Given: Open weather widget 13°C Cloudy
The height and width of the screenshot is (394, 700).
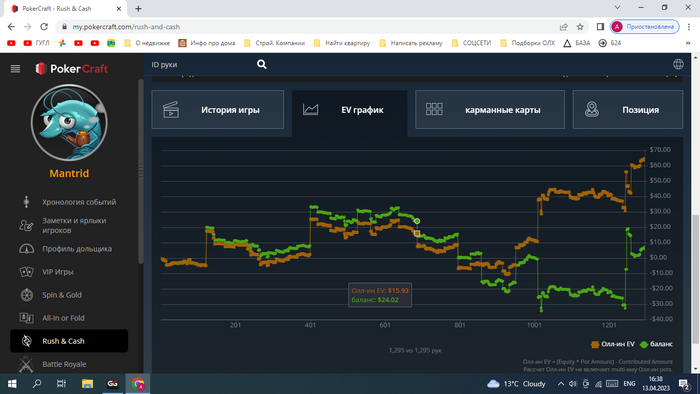Looking at the screenshot, I should pos(517,384).
